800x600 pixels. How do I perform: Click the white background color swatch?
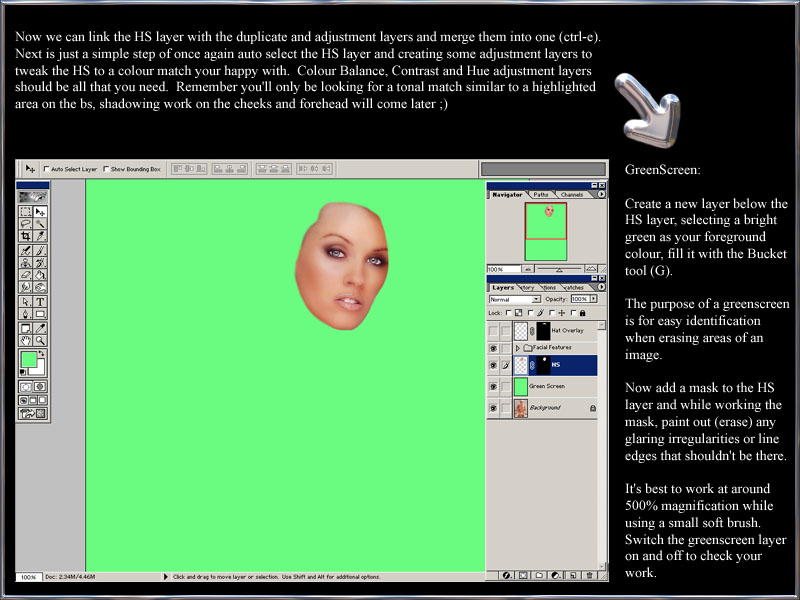(41, 370)
